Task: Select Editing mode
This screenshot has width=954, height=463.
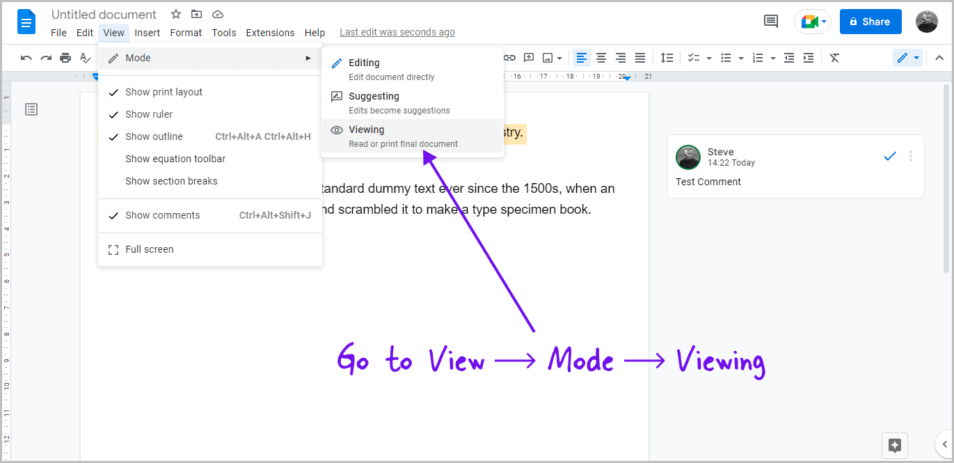Action: (413, 69)
